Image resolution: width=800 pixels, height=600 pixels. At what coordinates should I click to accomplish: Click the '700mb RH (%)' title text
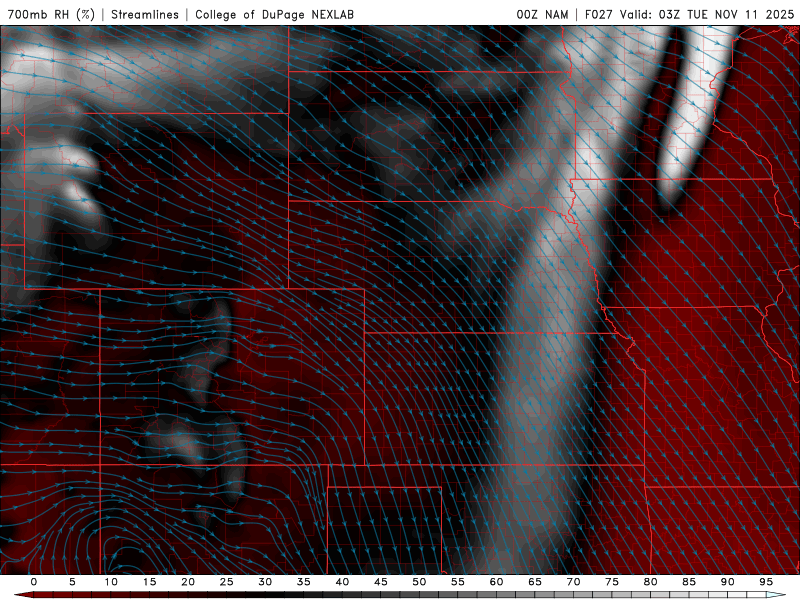[x=52, y=14]
